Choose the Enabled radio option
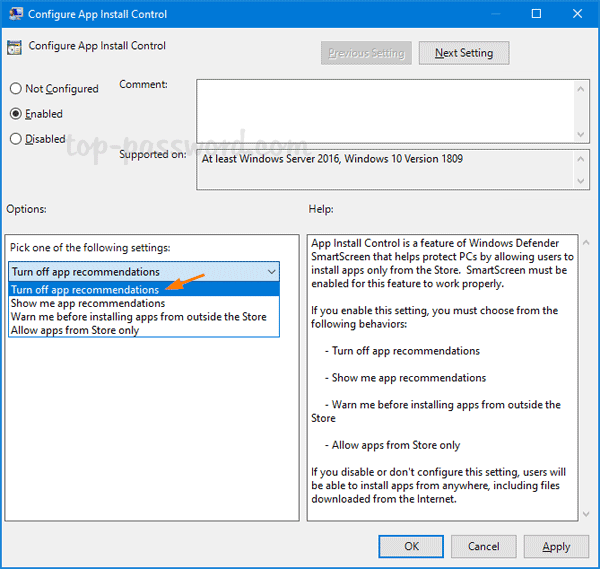 [16, 114]
